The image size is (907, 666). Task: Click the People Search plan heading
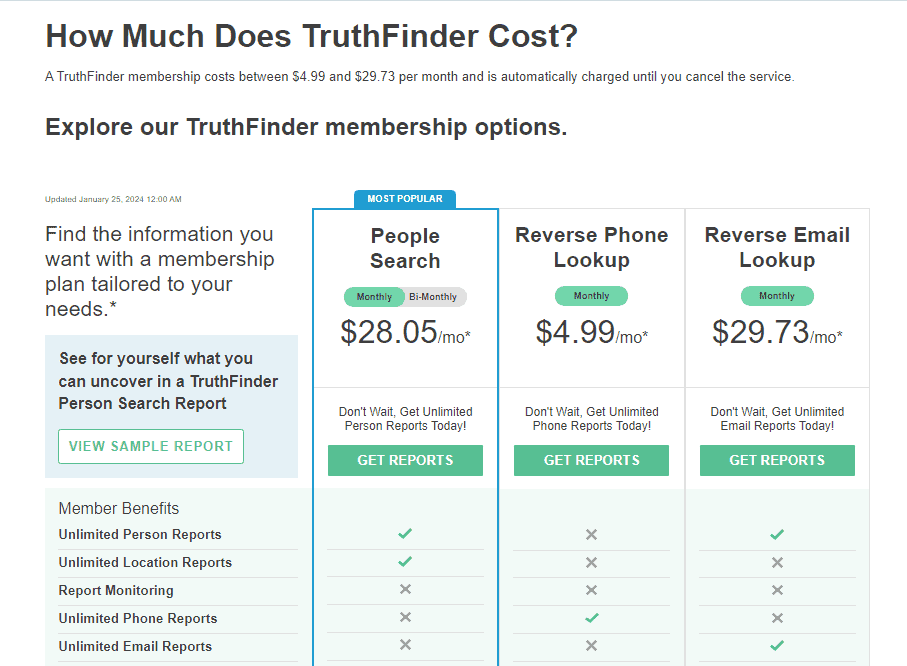coord(405,248)
